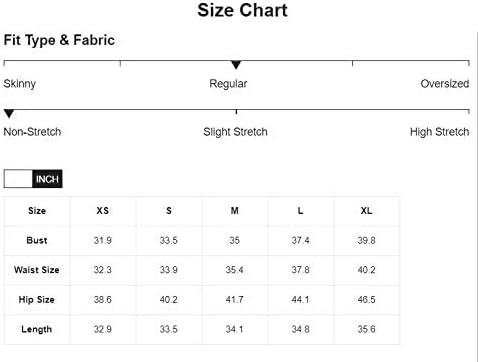
Task: Click the L bust value 37.4
Action: (x=300, y=240)
